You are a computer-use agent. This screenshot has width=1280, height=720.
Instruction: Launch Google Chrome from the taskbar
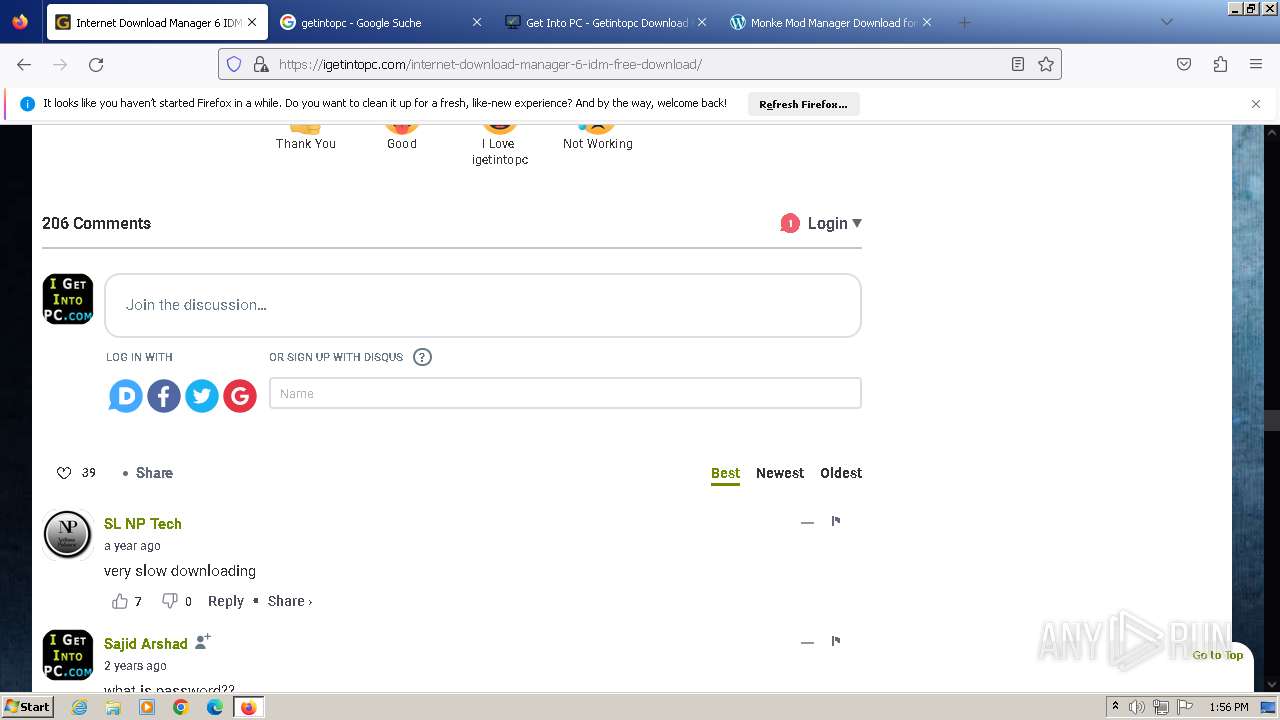click(181, 707)
